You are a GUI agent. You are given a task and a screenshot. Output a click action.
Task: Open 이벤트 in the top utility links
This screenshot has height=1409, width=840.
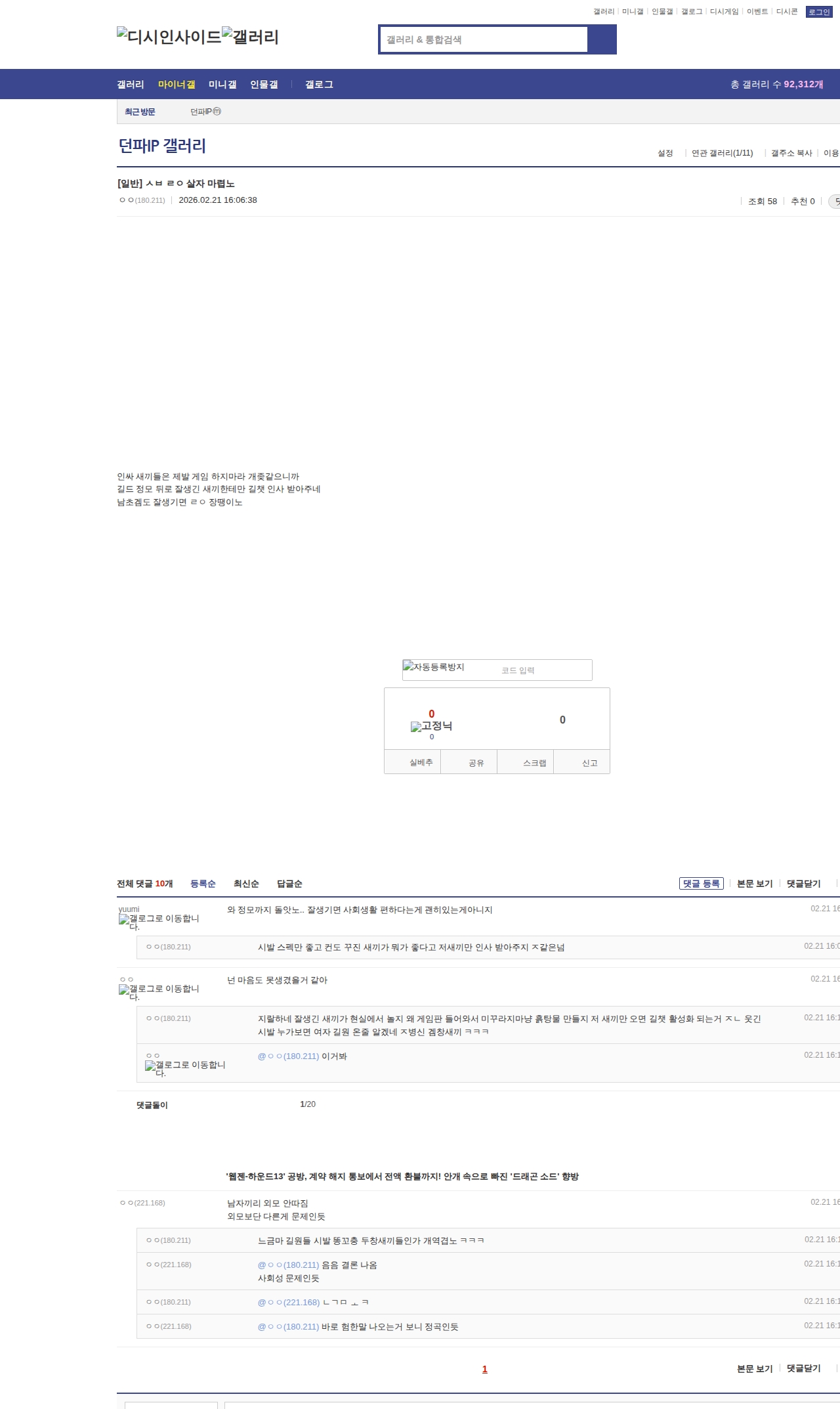(x=757, y=12)
